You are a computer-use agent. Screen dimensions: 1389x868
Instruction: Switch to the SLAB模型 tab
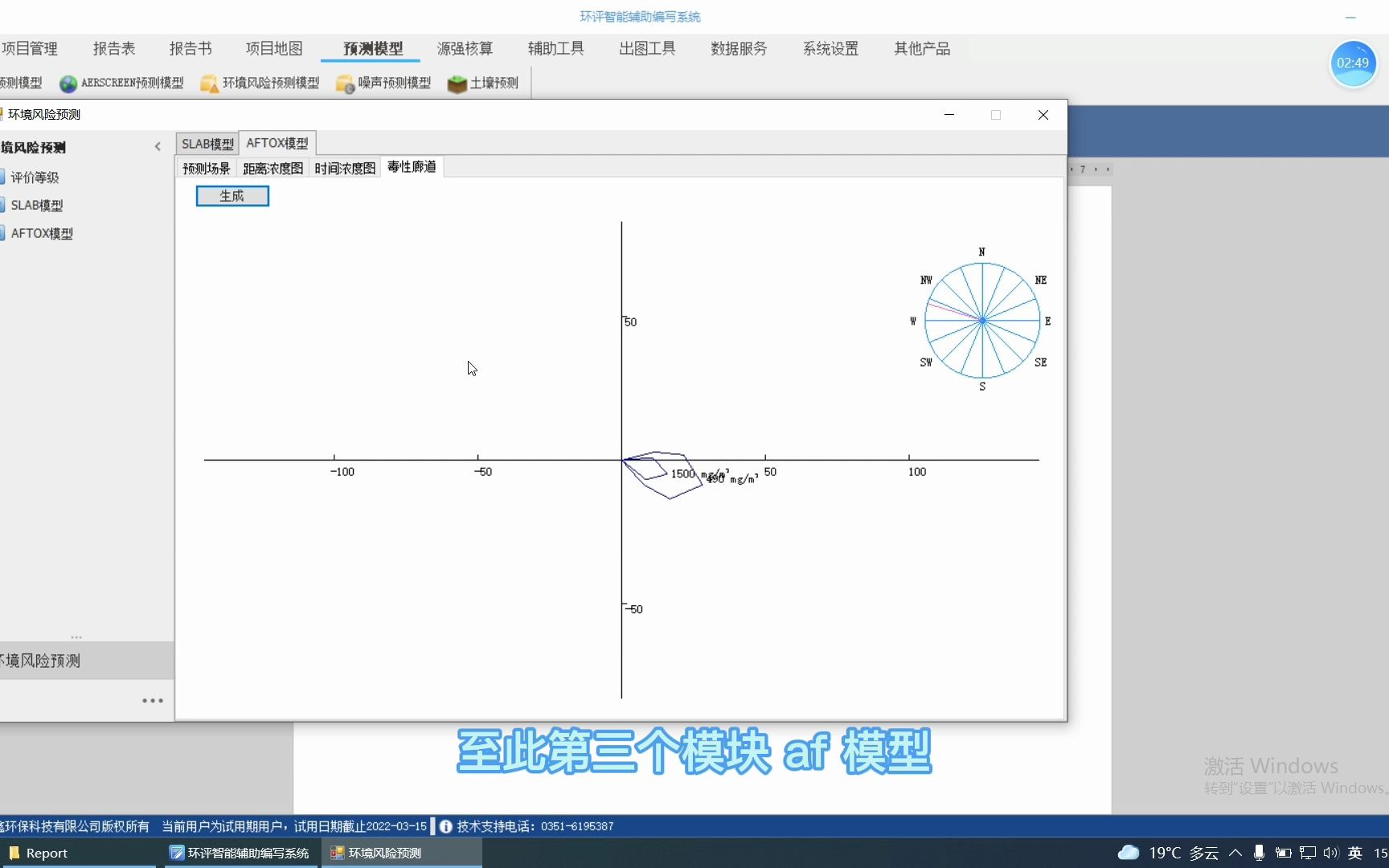pos(207,143)
